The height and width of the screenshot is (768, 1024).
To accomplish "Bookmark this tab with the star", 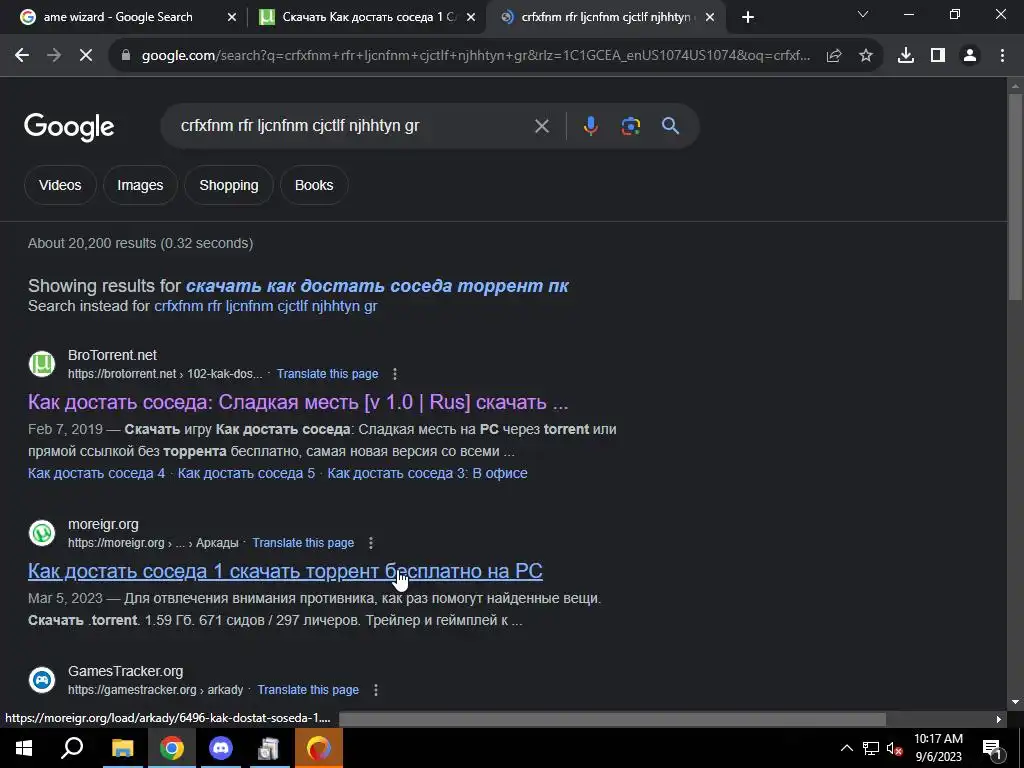I will tap(866, 56).
